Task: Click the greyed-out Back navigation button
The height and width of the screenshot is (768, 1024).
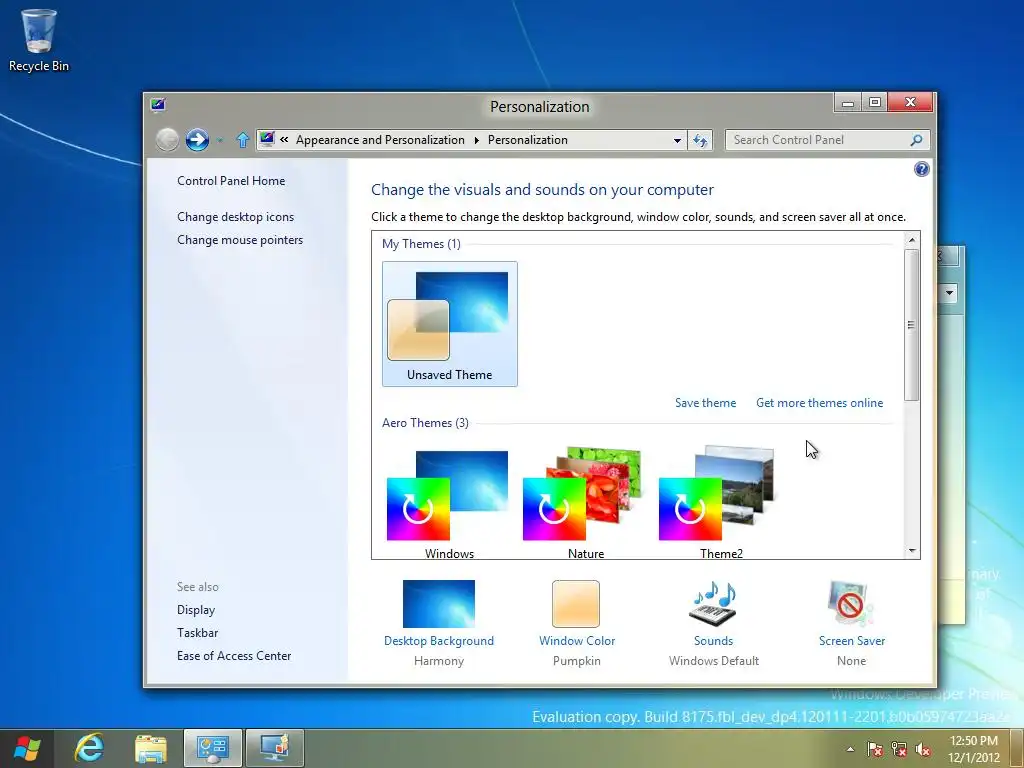Action: 167,140
